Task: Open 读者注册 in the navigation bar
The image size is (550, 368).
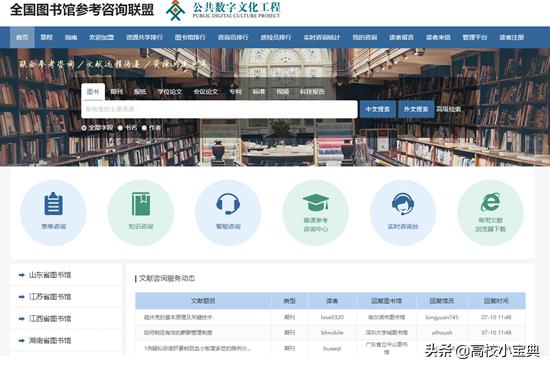Action: (x=511, y=37)
